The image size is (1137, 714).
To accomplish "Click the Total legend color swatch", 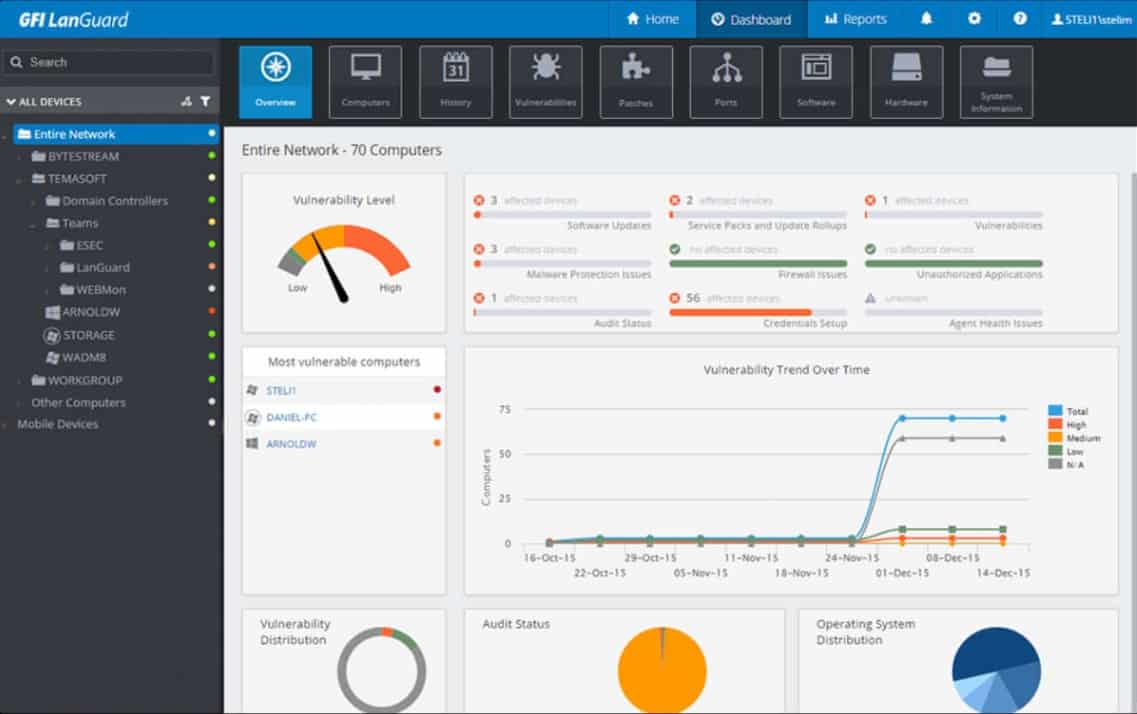I will point(1055,411).
